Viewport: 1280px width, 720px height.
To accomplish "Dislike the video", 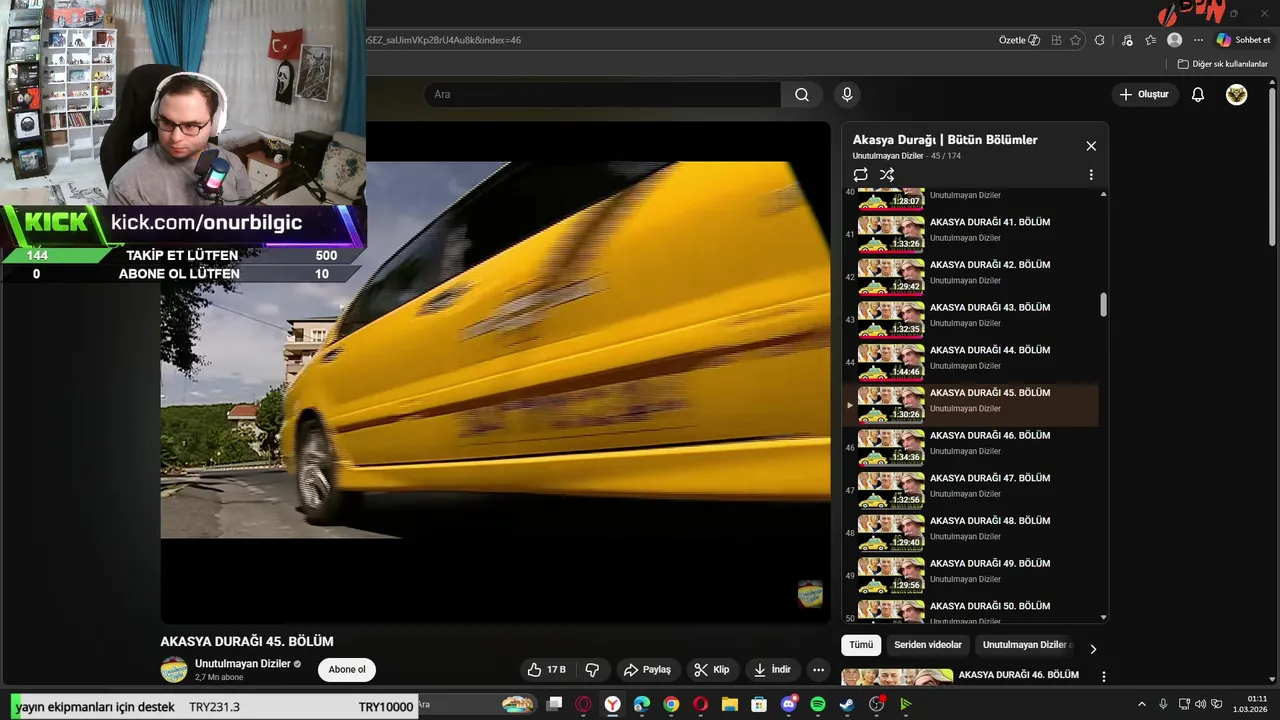I will [x=592, y=670].
